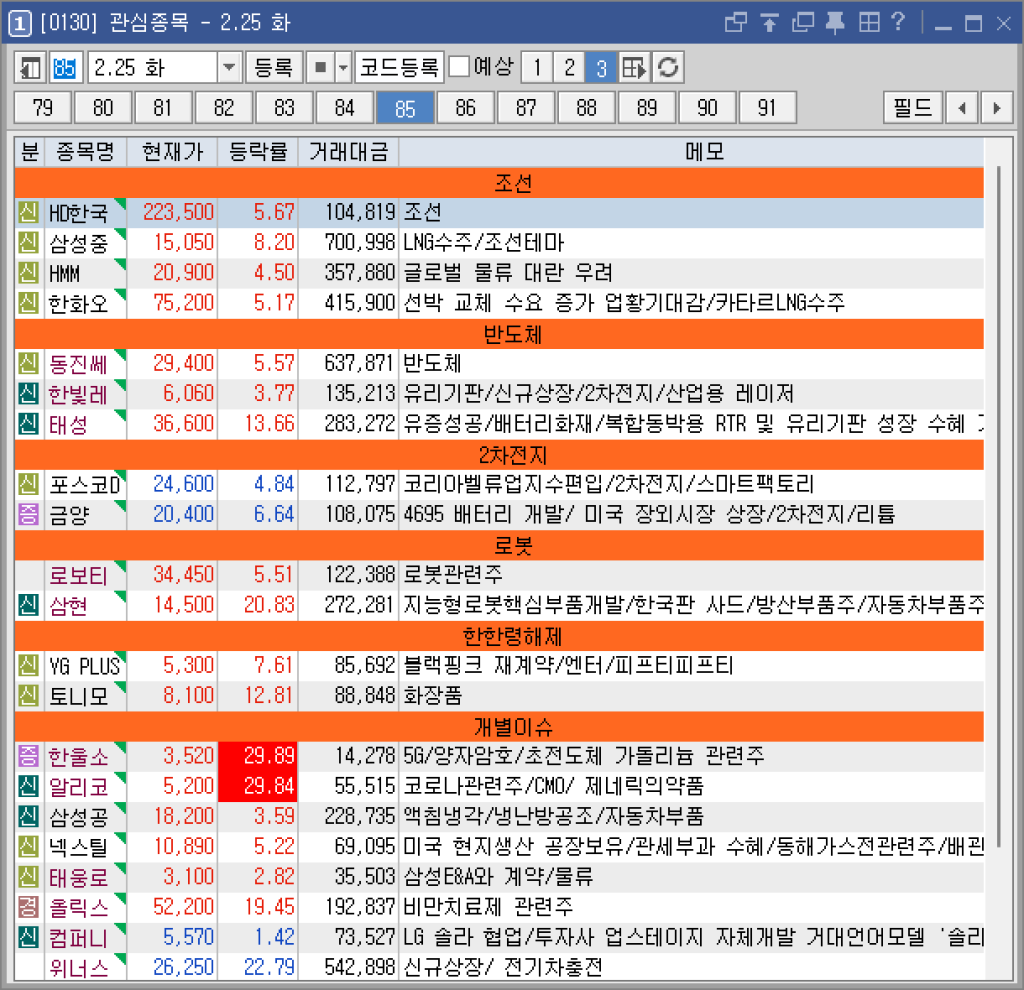Switch to group tab 91
This screenshot has width=1024, height=990.
[x=767, y=108]
